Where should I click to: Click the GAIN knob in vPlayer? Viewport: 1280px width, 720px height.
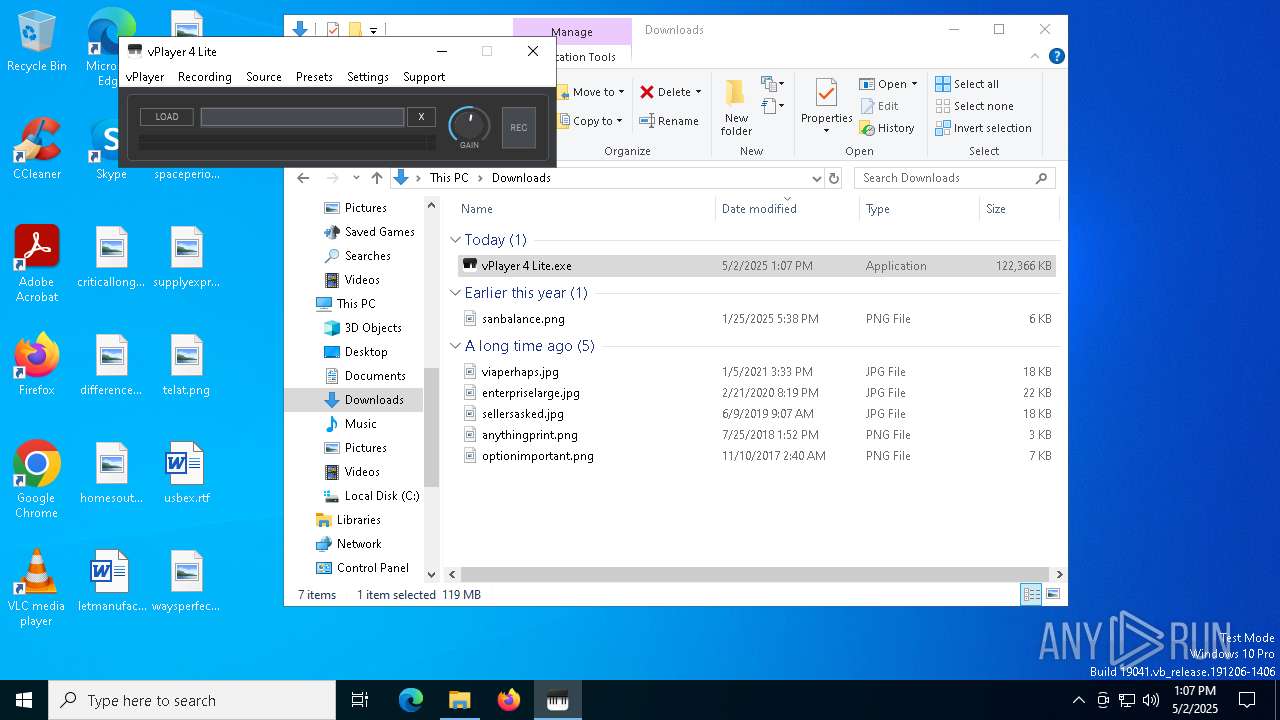click(x=469, y=125)
